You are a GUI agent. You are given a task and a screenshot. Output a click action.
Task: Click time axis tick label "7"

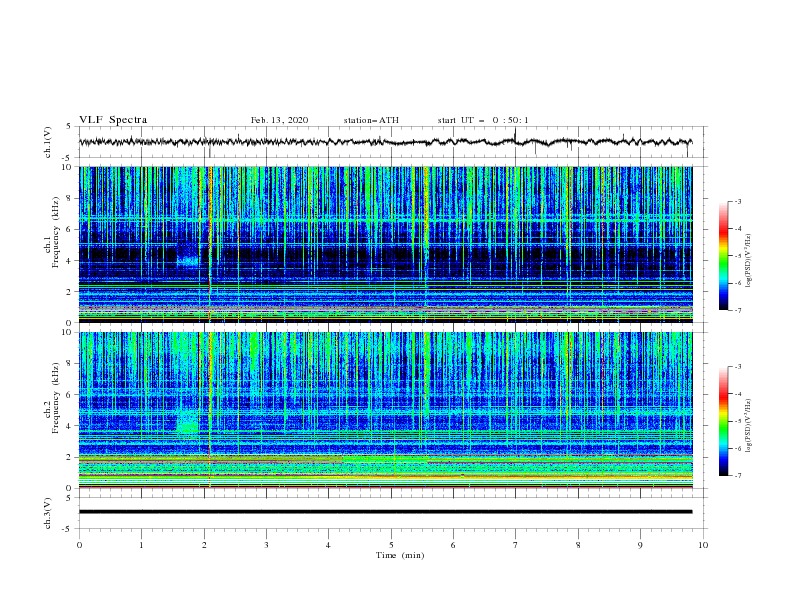point(515,545)
